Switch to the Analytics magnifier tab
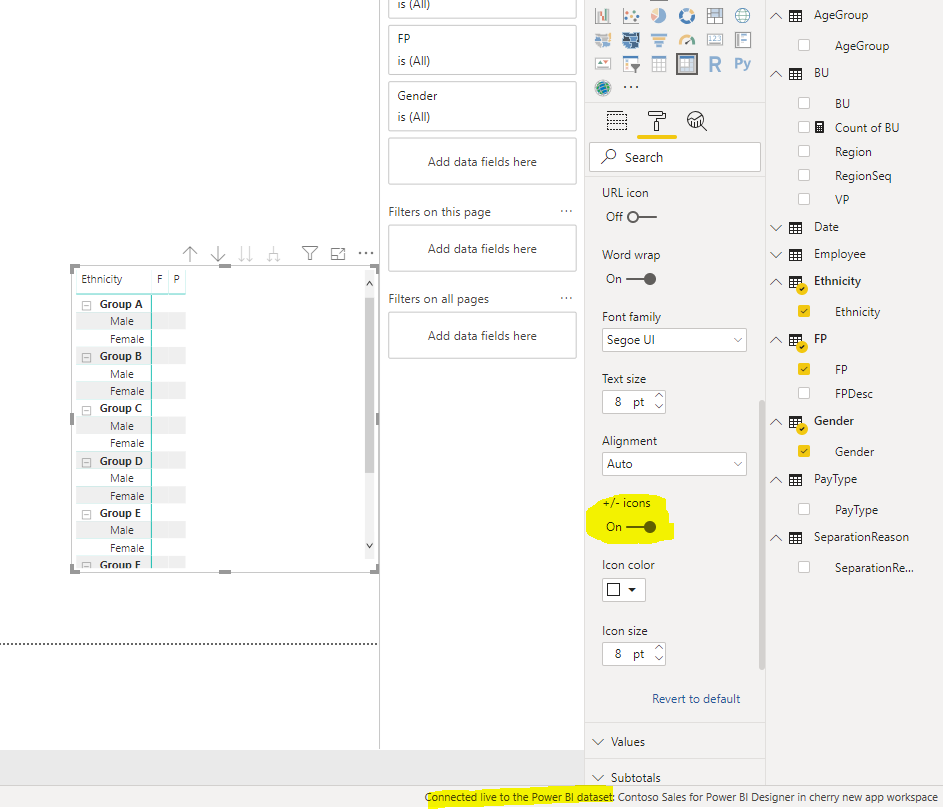Image resolution: width=943 pixels, height=809 pixels. [696, 121]
